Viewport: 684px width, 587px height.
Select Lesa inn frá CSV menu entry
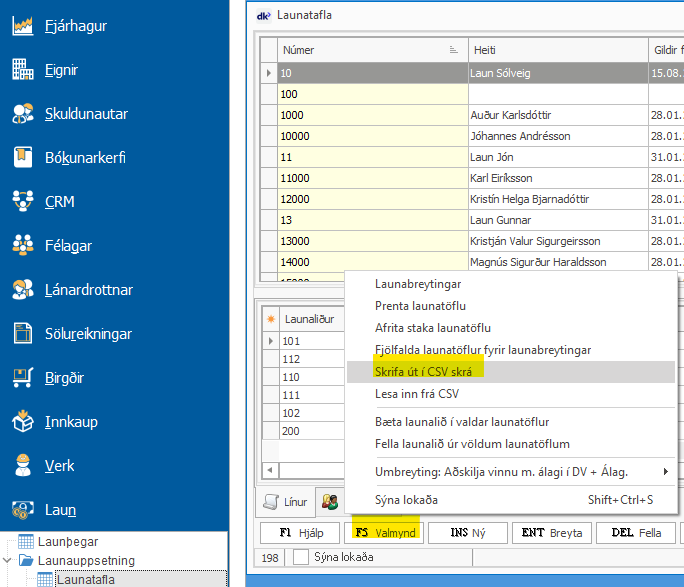point(416,393)
